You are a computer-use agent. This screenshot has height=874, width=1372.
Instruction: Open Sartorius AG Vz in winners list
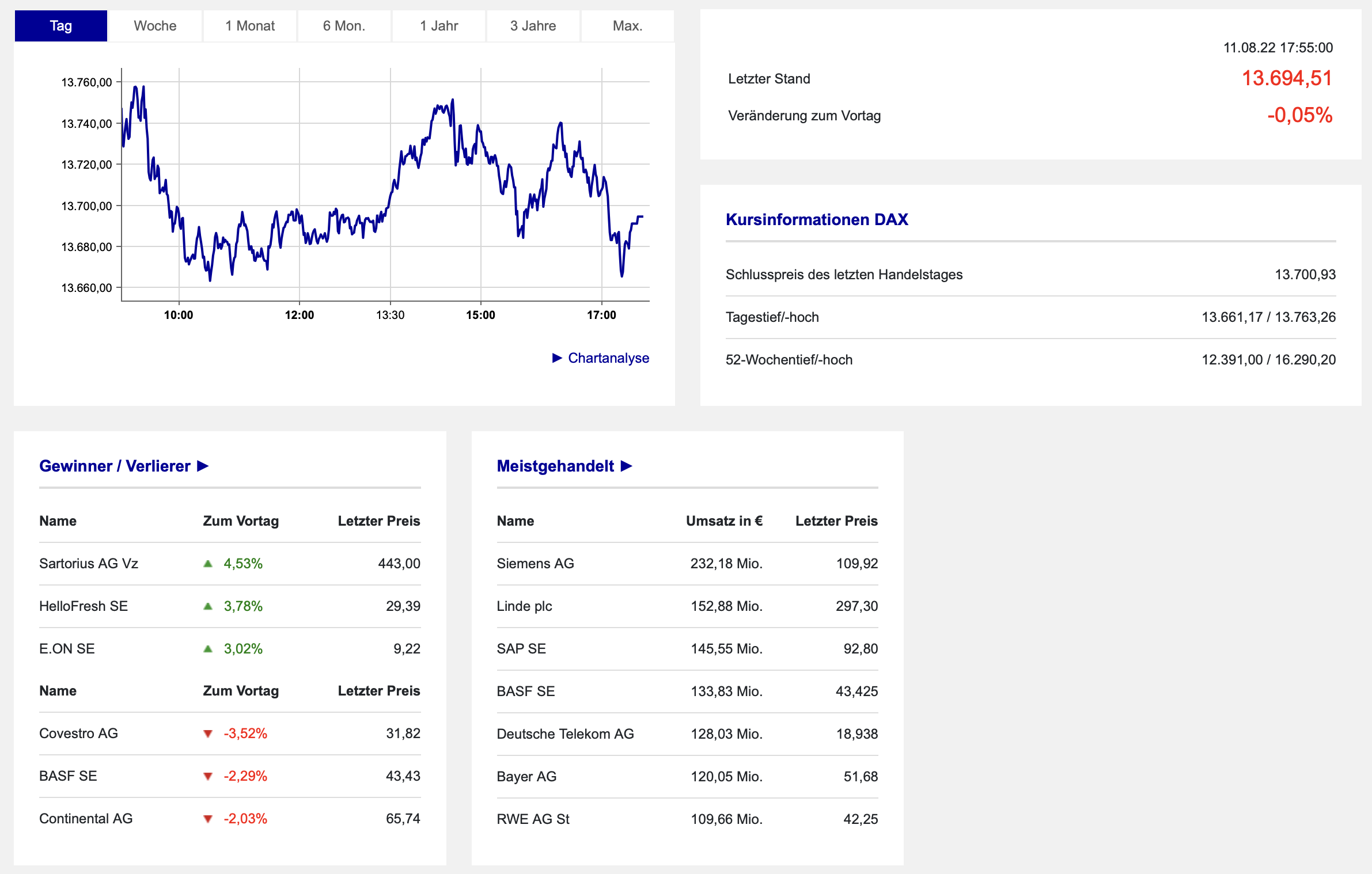click(89, 564)
